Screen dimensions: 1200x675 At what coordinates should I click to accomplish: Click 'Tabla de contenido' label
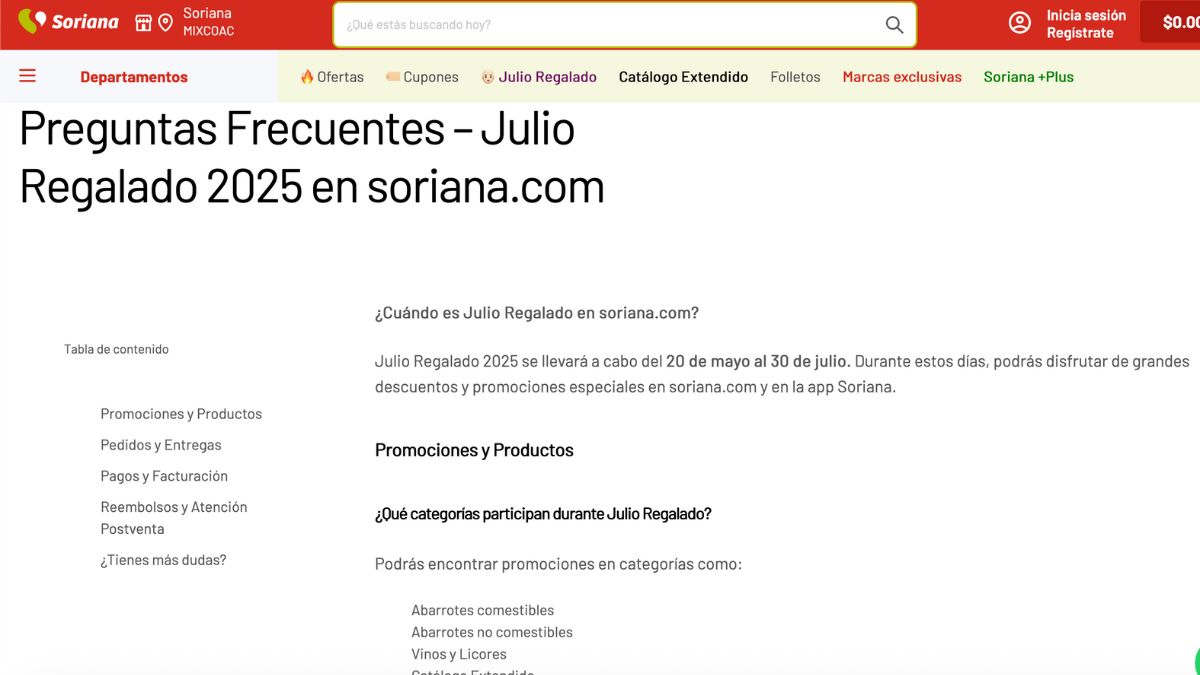[116, 350]
